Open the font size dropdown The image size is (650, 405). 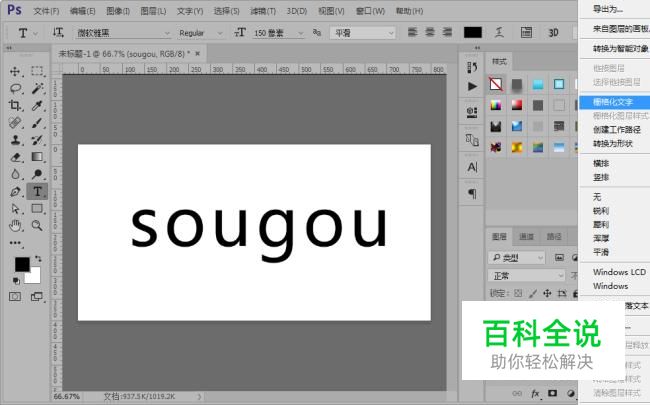[x=301, y=33]
